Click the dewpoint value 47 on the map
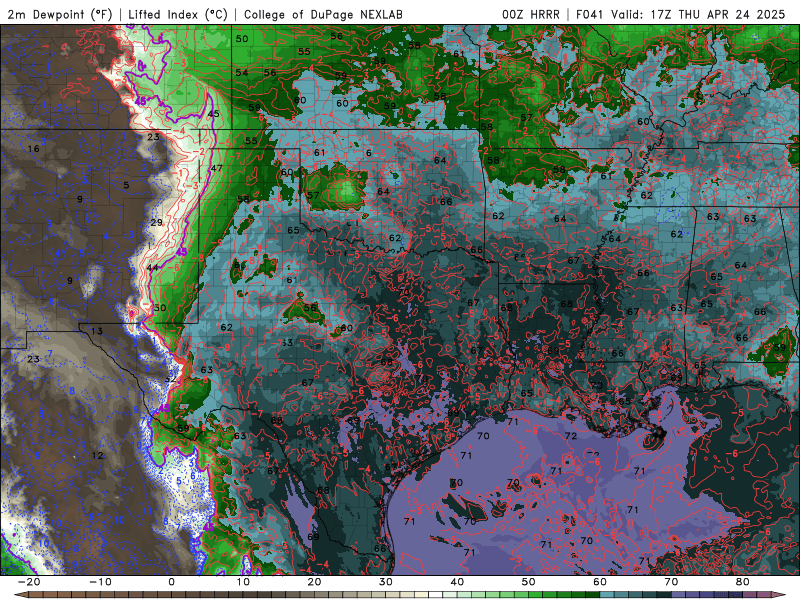 216,168
